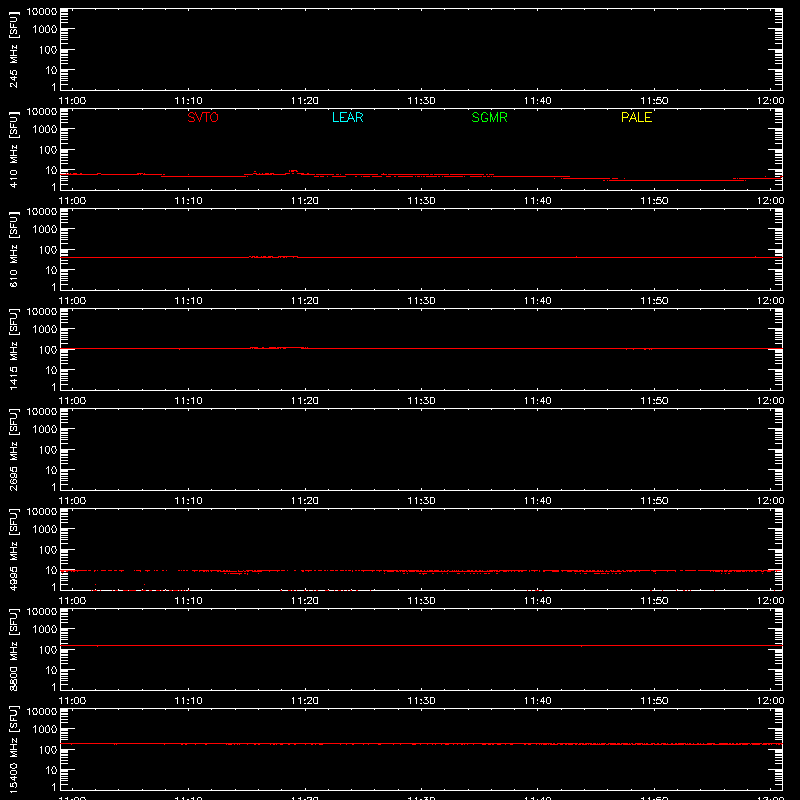Click the red flux trace in 8800 MHz panel
Screen dimensions: 800x800
(421, 645)
